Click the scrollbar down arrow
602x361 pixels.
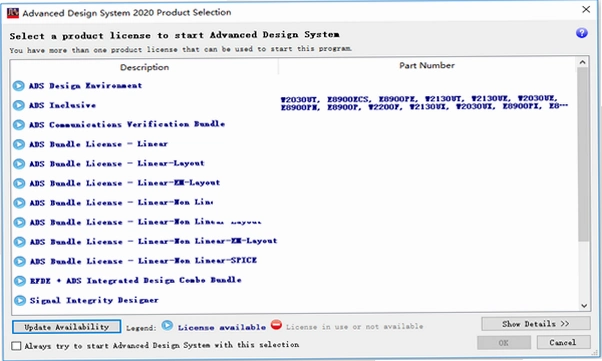click(x=584, y=306)
